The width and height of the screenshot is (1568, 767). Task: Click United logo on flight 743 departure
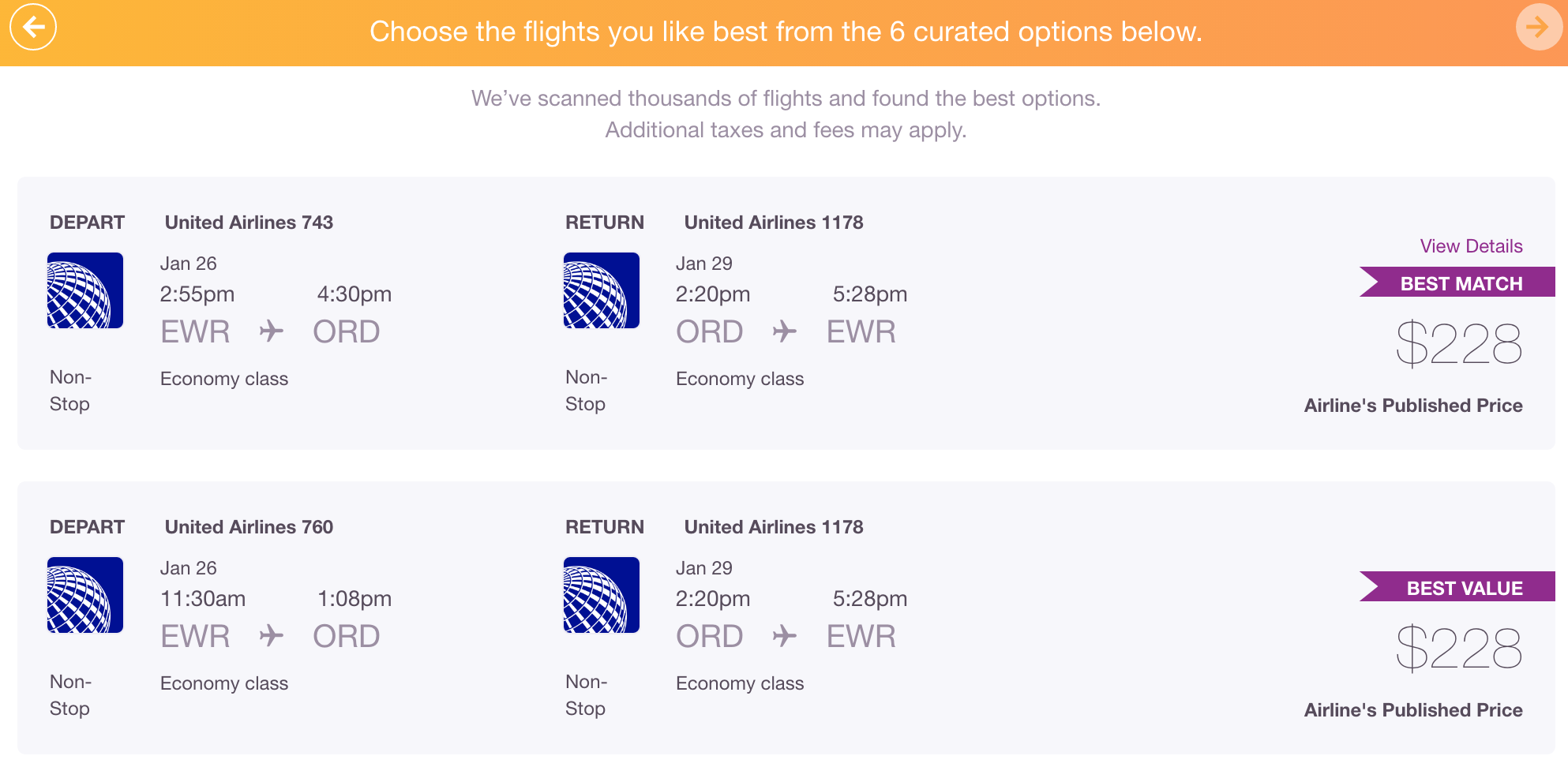click(85, 290)
